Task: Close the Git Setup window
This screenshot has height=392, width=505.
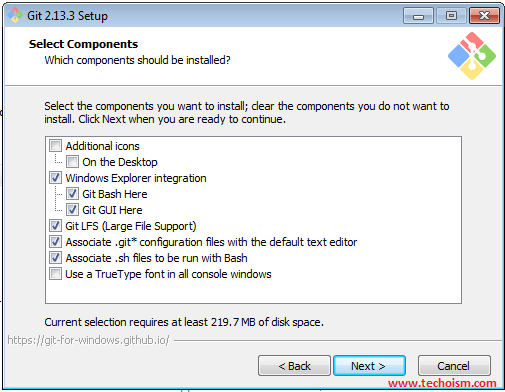Action: (x=484, y=16)
